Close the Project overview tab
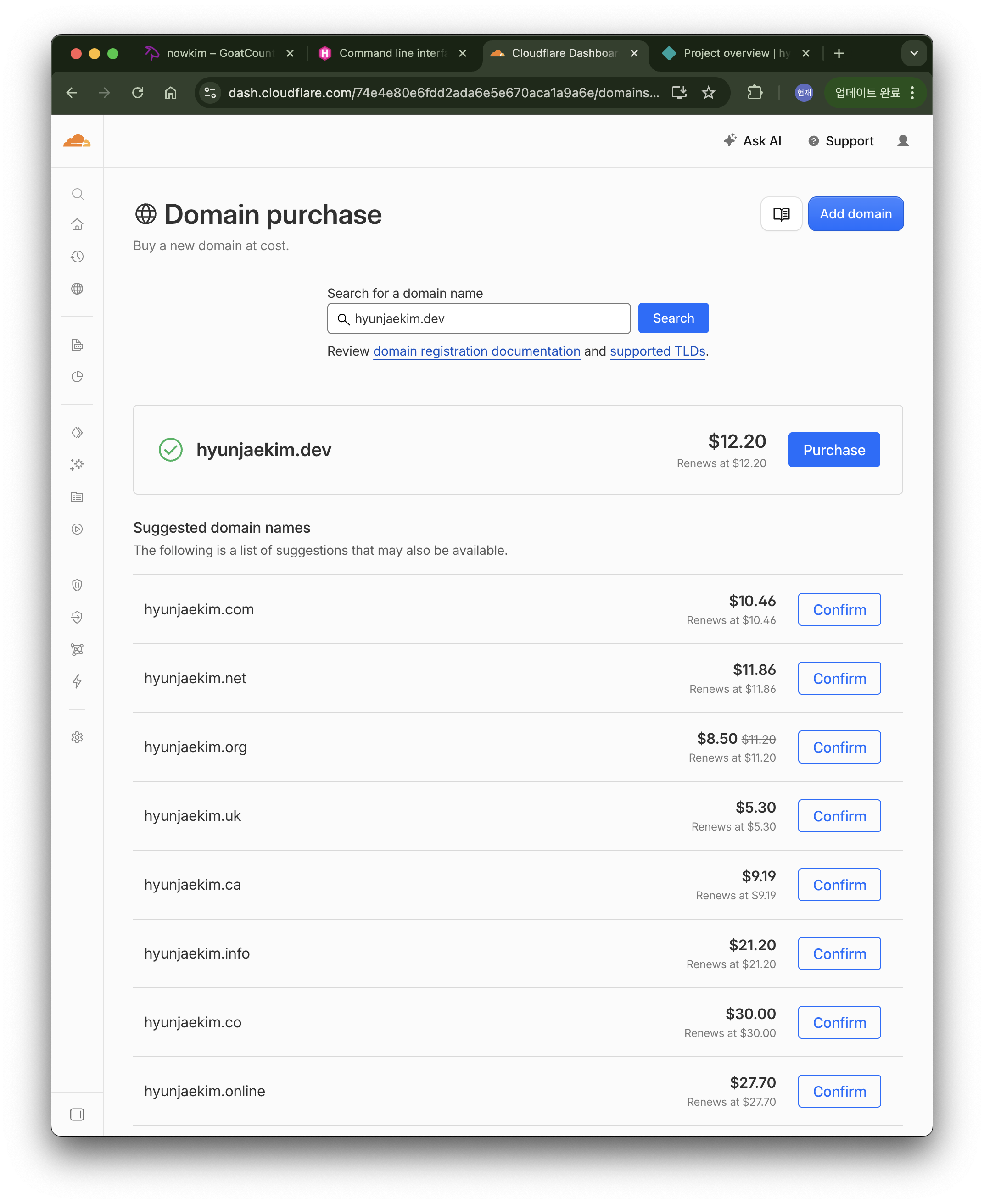Image resolution: width=984 pixels, height=1204 pixels. coord(805,53)
